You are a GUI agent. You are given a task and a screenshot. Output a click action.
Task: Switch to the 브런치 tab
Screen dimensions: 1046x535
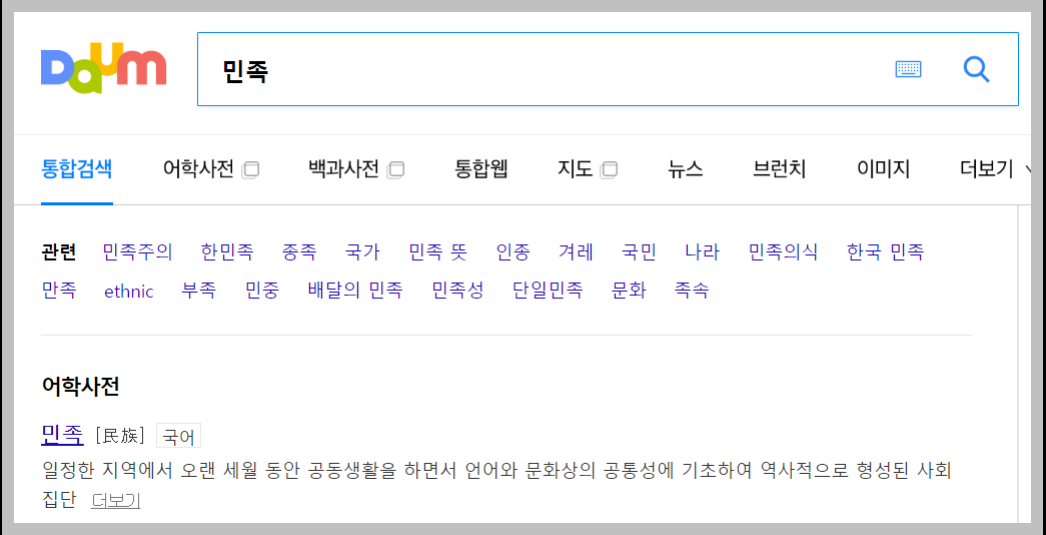779,169
